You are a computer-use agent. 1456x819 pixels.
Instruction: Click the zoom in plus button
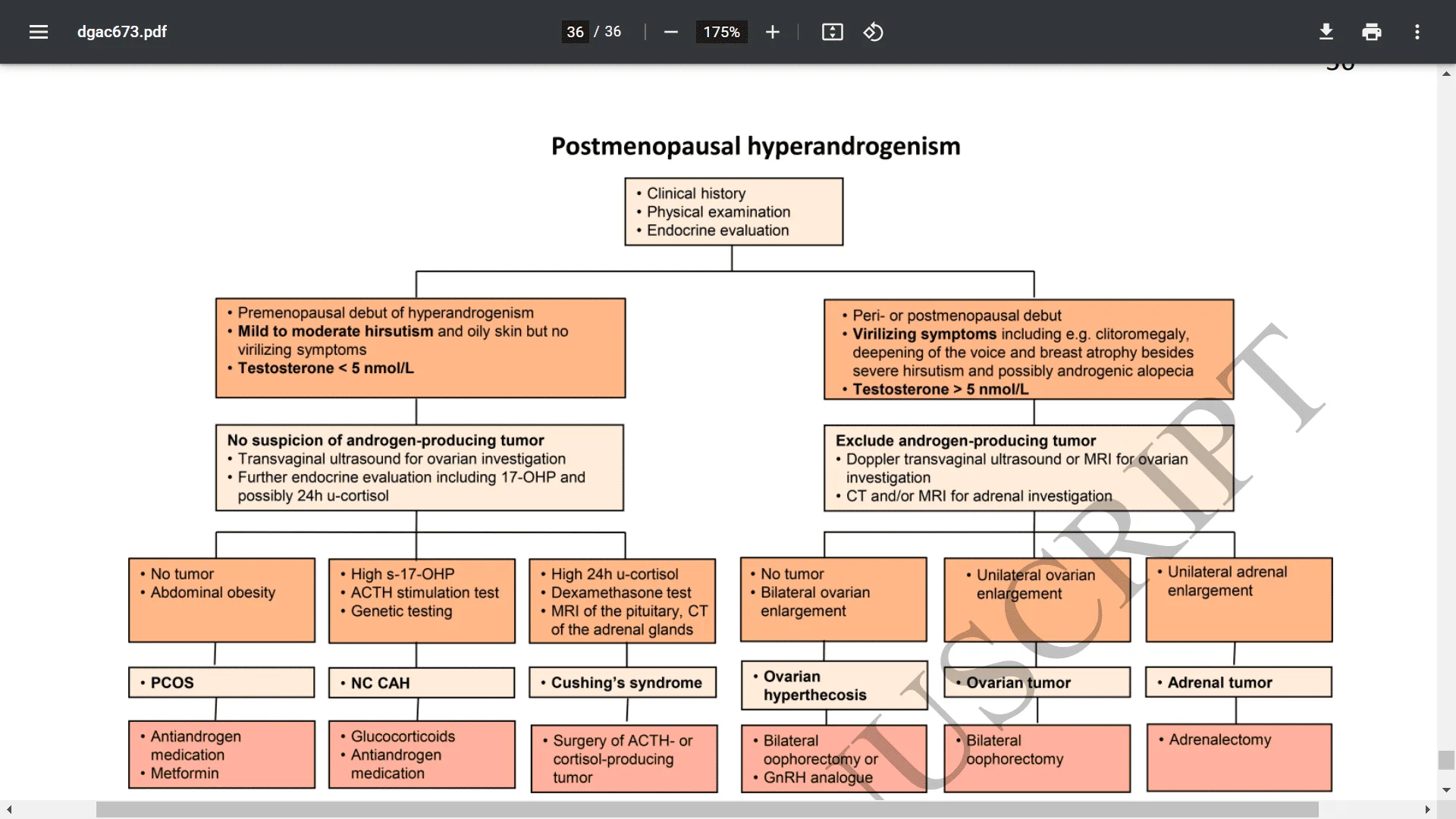(x=773, y=32)
